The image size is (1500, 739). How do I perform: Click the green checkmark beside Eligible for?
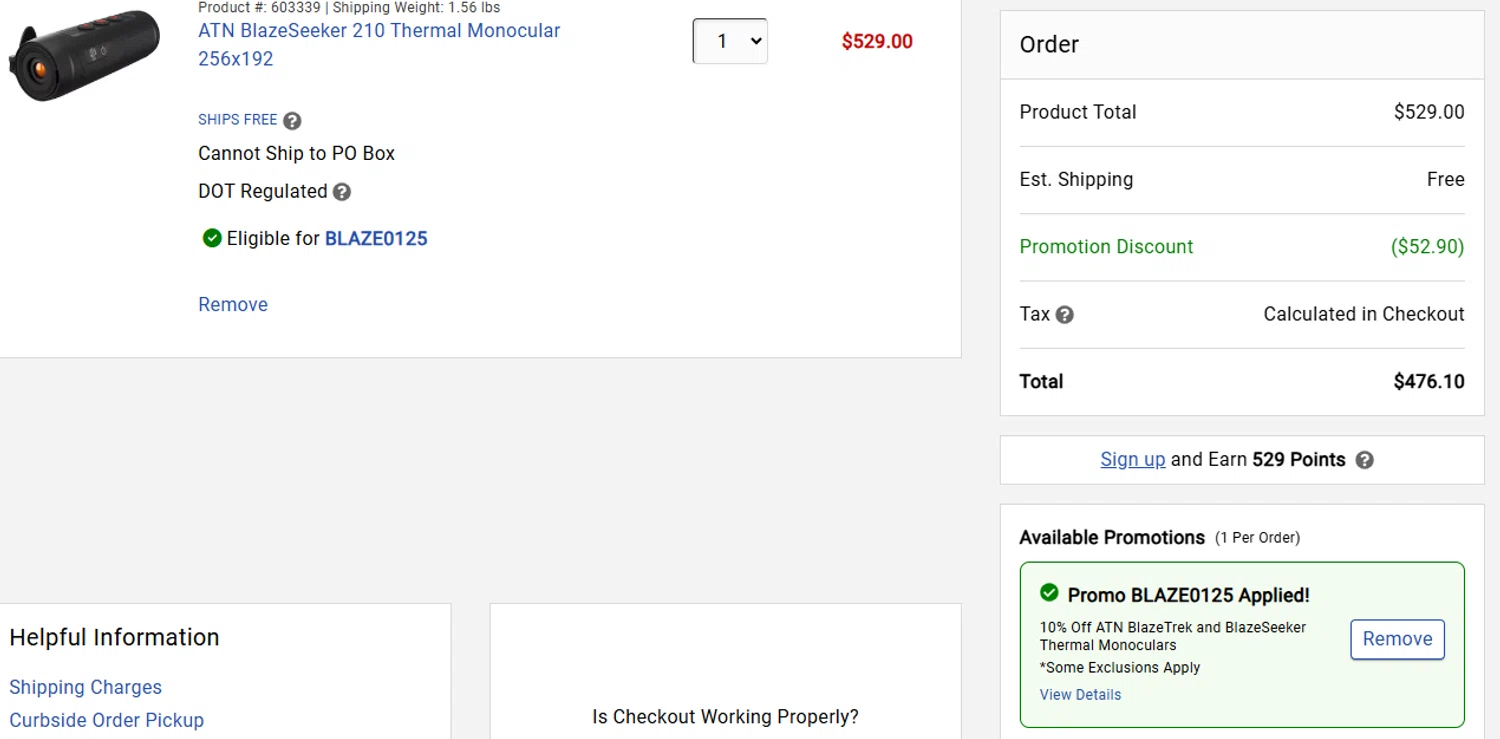click(x=212, y=238)
